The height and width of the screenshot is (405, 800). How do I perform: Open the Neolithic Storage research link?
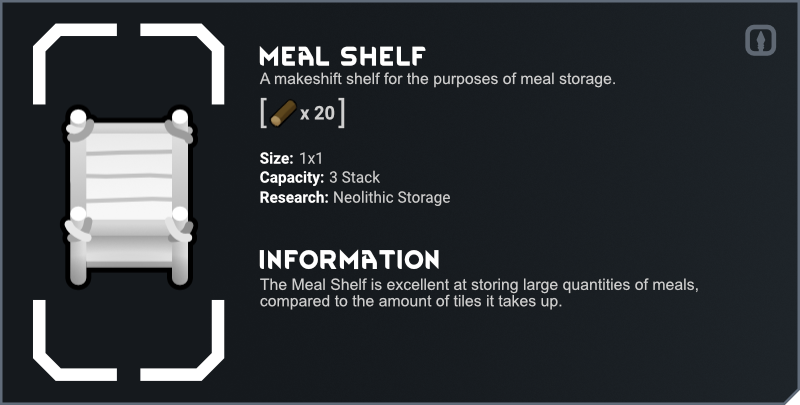391,197
